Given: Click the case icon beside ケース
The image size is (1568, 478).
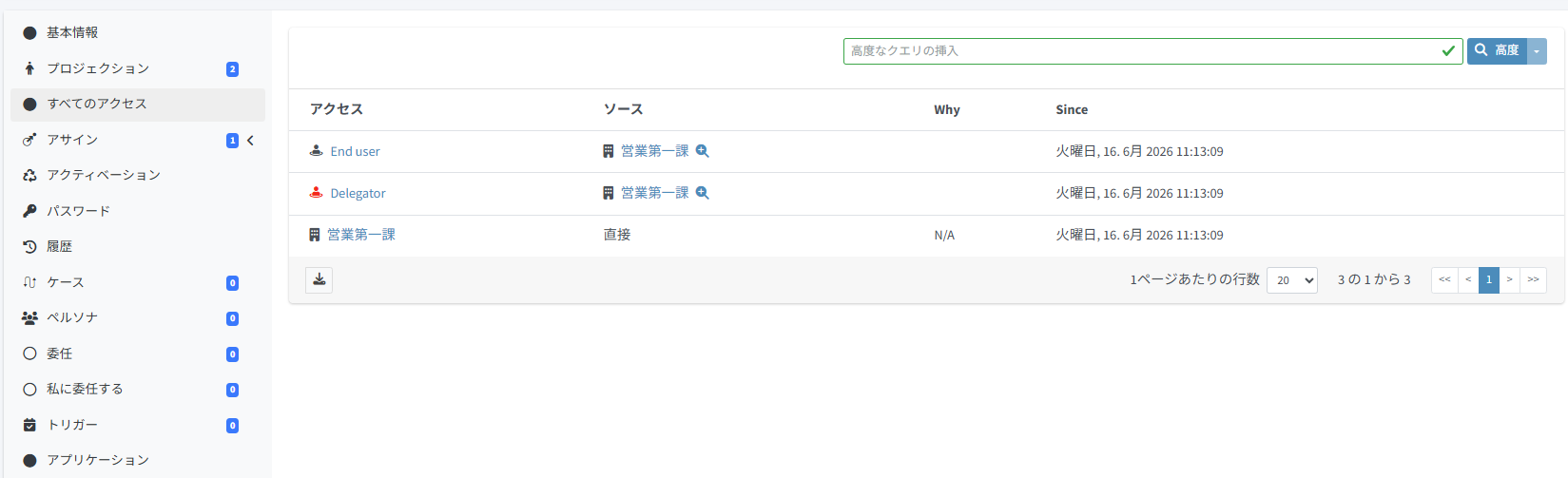Looking at the screenshot, I should click(29, 282).
